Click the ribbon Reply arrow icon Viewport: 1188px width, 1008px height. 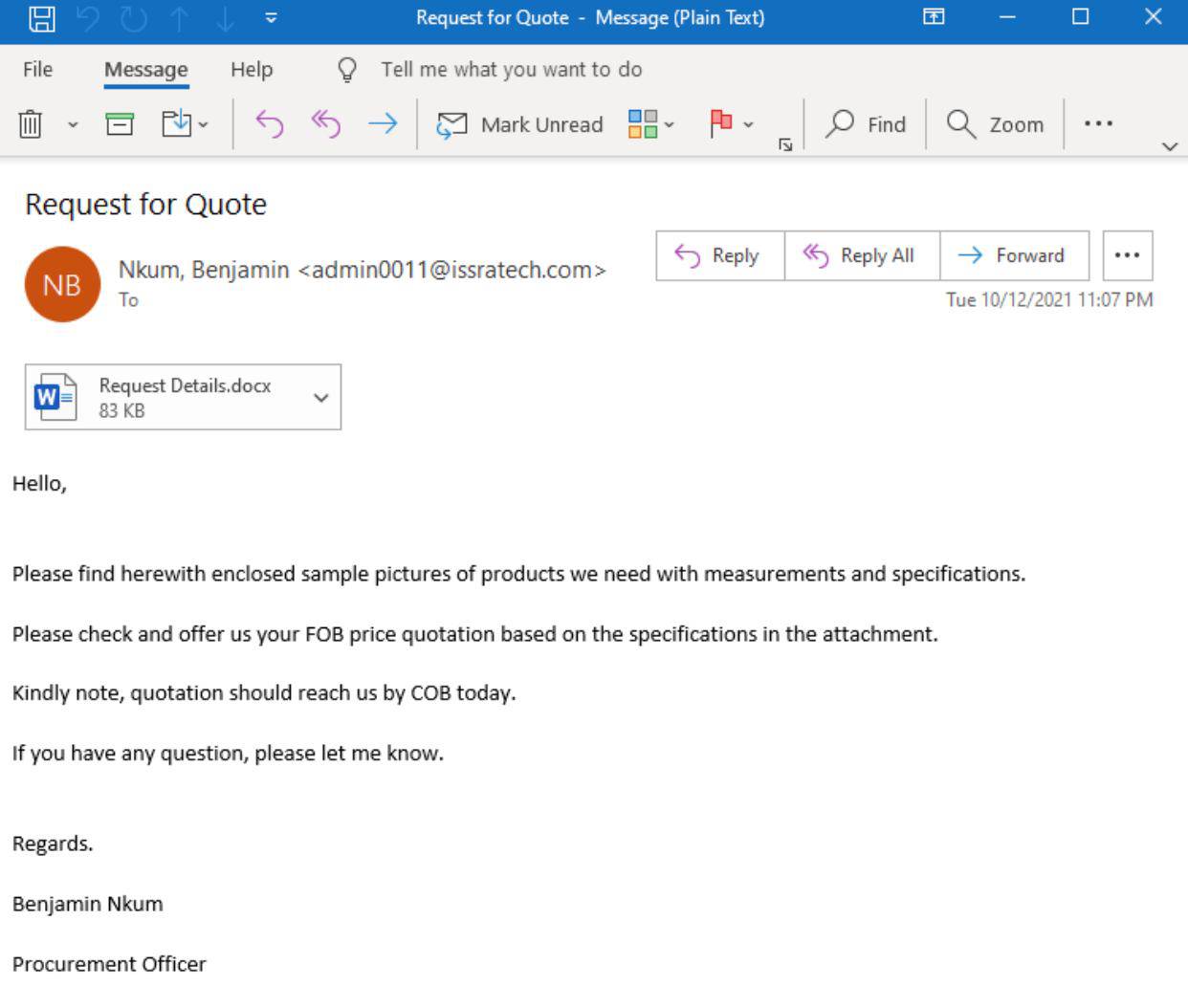point(270,124)
